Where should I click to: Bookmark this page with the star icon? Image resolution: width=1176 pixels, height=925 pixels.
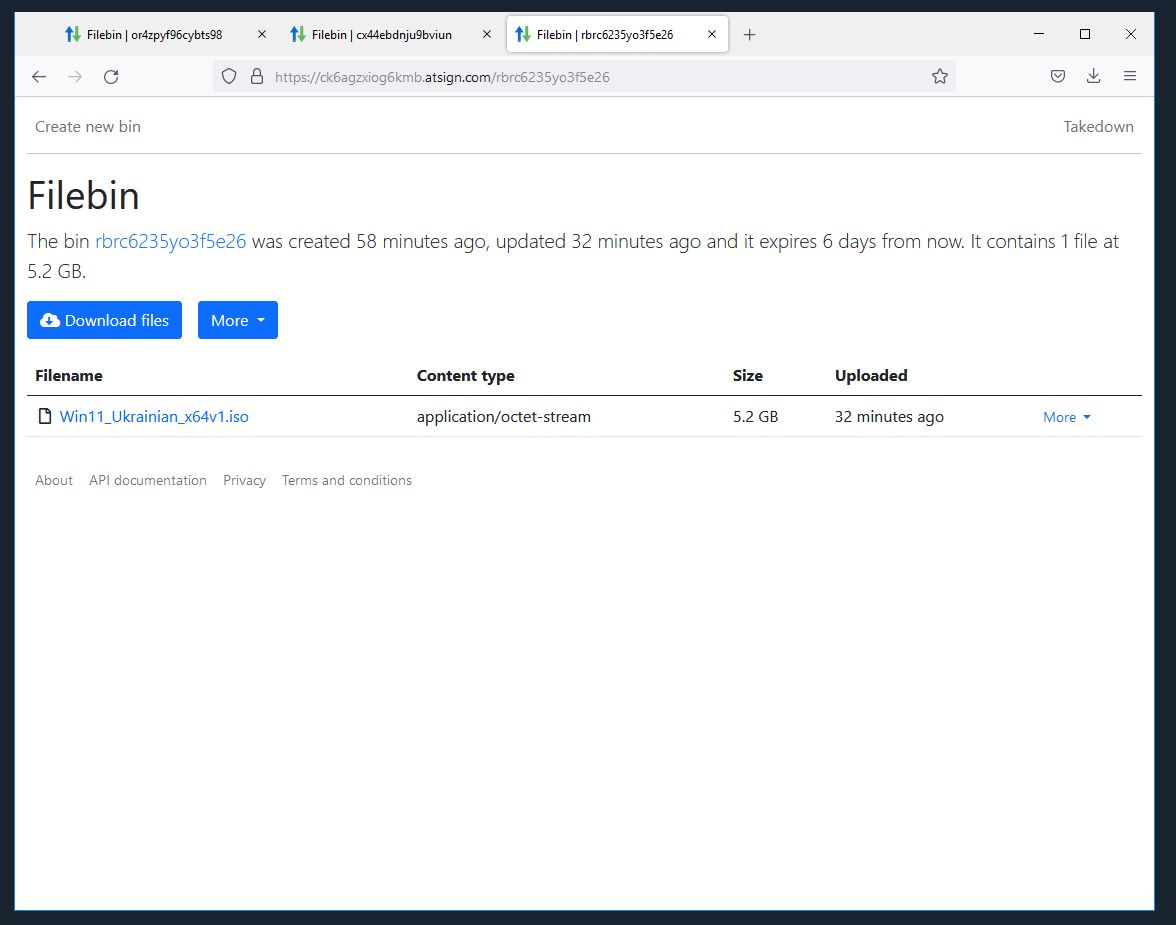[x=940, y=77]
